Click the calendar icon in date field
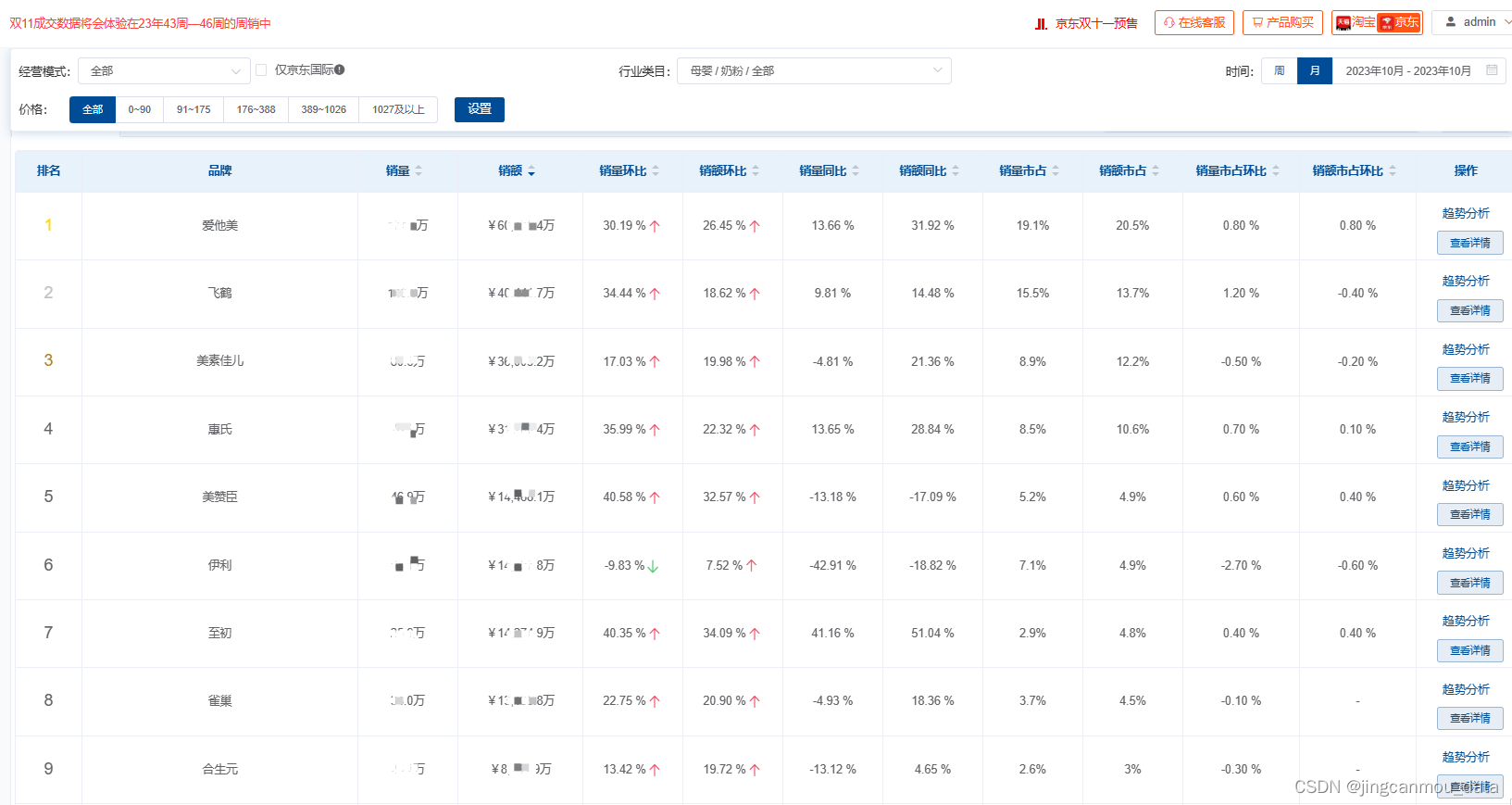The image size is (1512, 805). pyautogui.click(x=1492, y=70)
